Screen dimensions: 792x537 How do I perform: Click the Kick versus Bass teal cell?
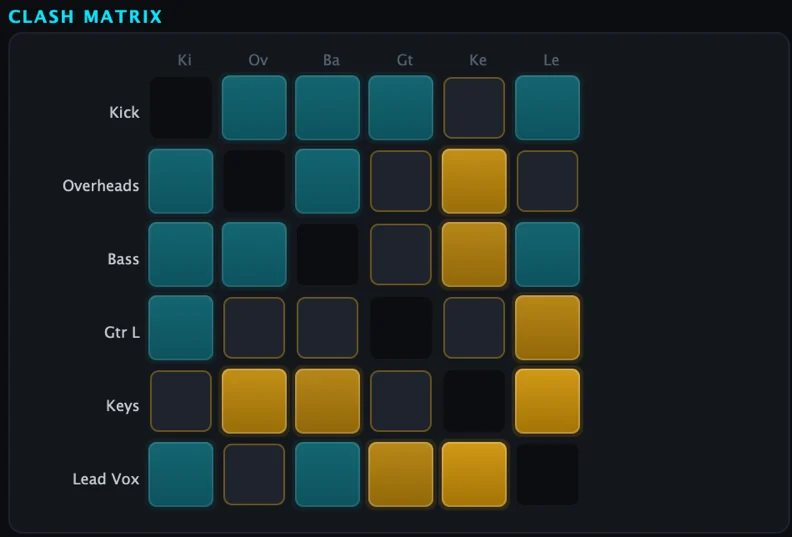tap(327, 108)
